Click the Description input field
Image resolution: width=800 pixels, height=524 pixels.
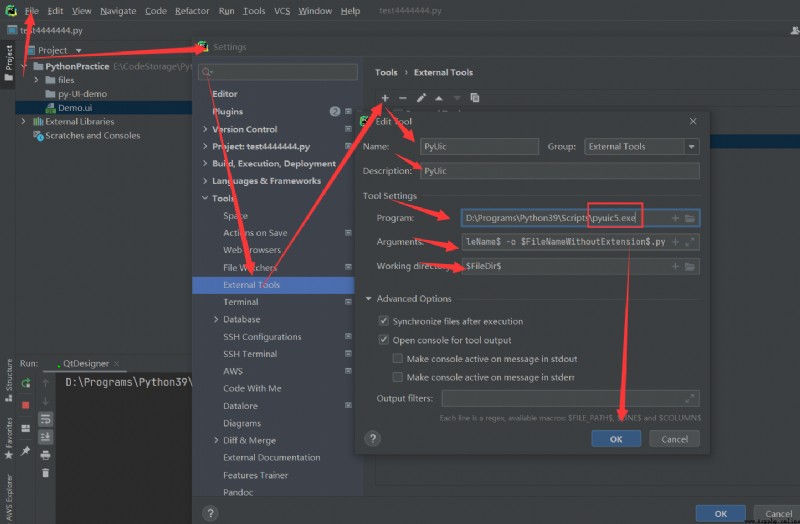(560, 171)
